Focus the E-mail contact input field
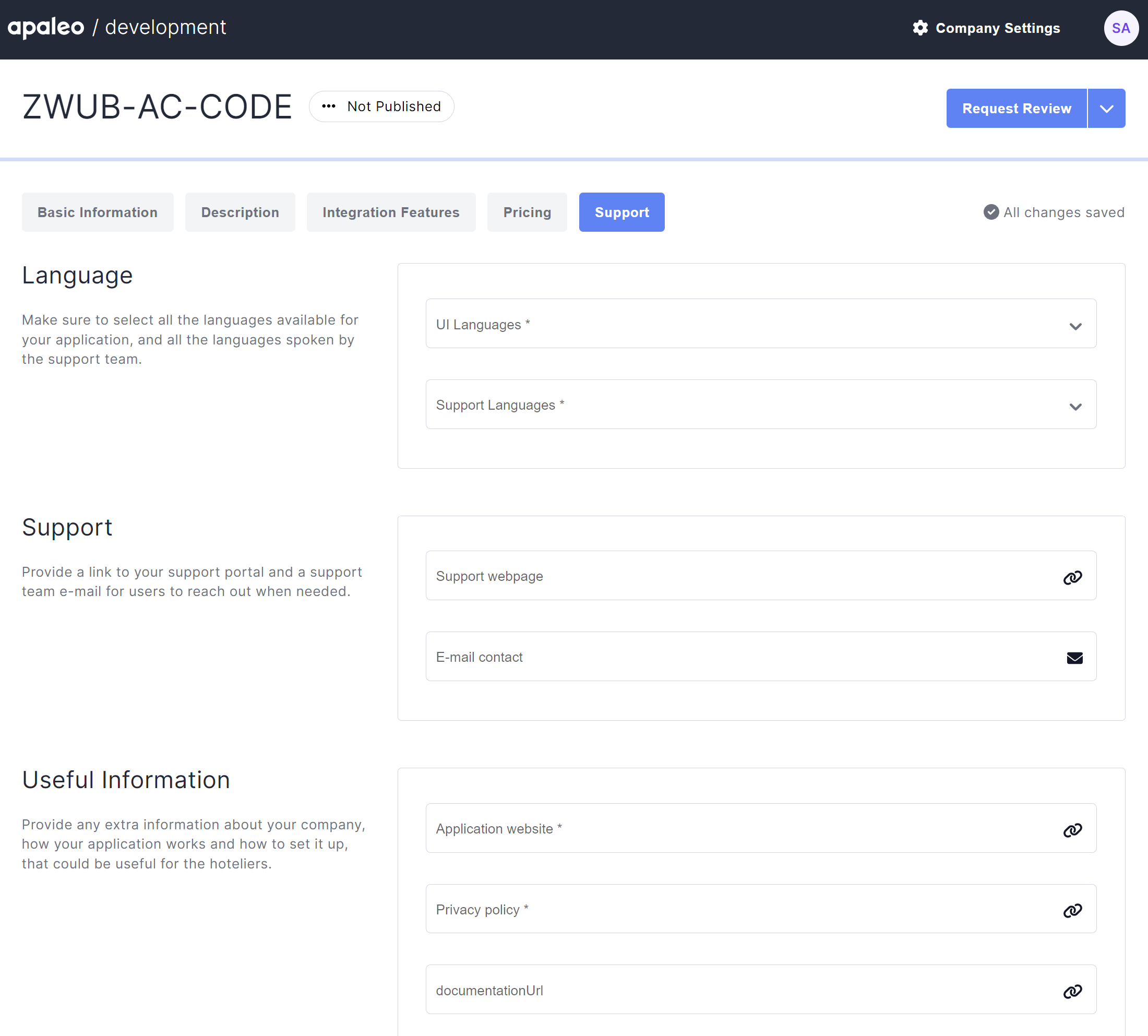This screenshot has height=1036, width=1148. (x=760, y=657)
